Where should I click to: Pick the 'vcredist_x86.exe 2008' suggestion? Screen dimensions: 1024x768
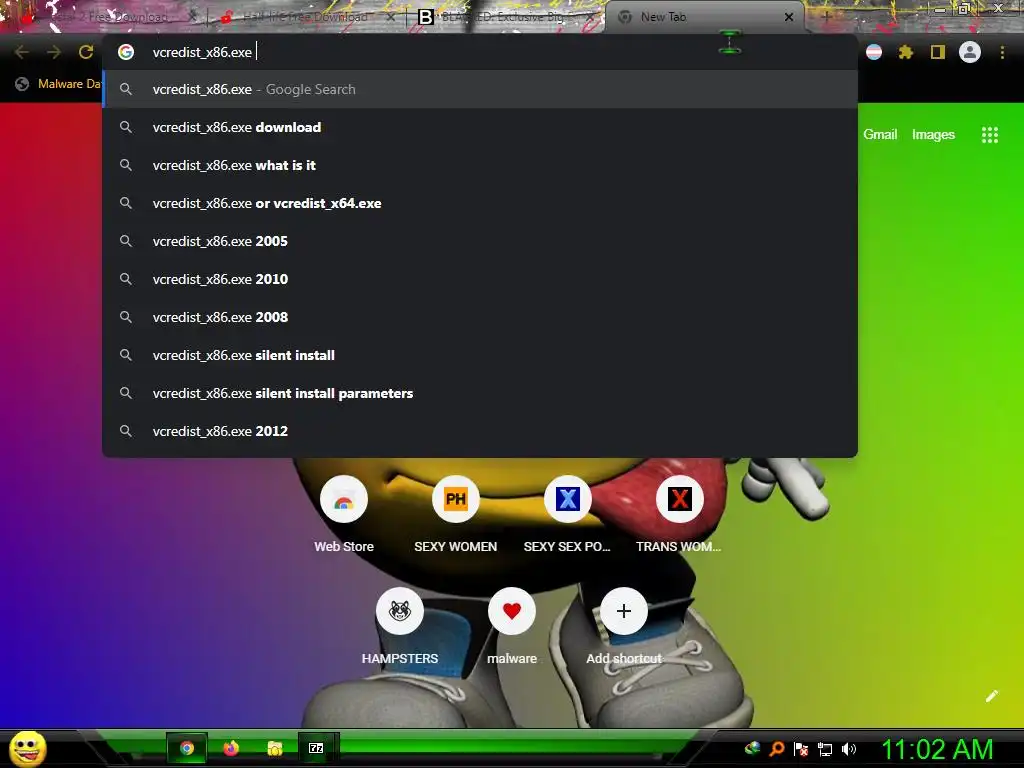pos(480,317)
